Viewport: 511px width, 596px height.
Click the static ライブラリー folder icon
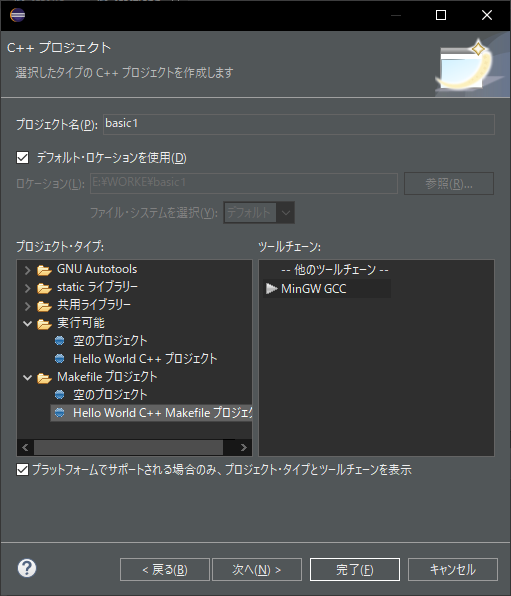tap(44, 288)
